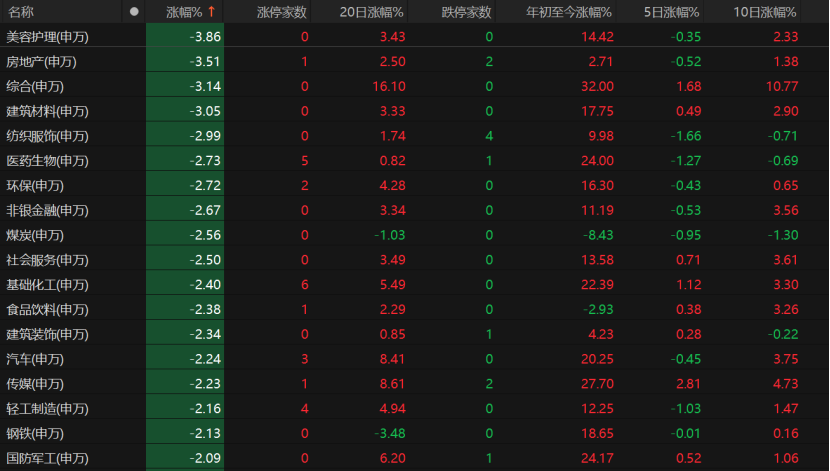Select the 社会服务(申万) row name
The height and width of the screenshot is (471, 830).
pos(47,260)
